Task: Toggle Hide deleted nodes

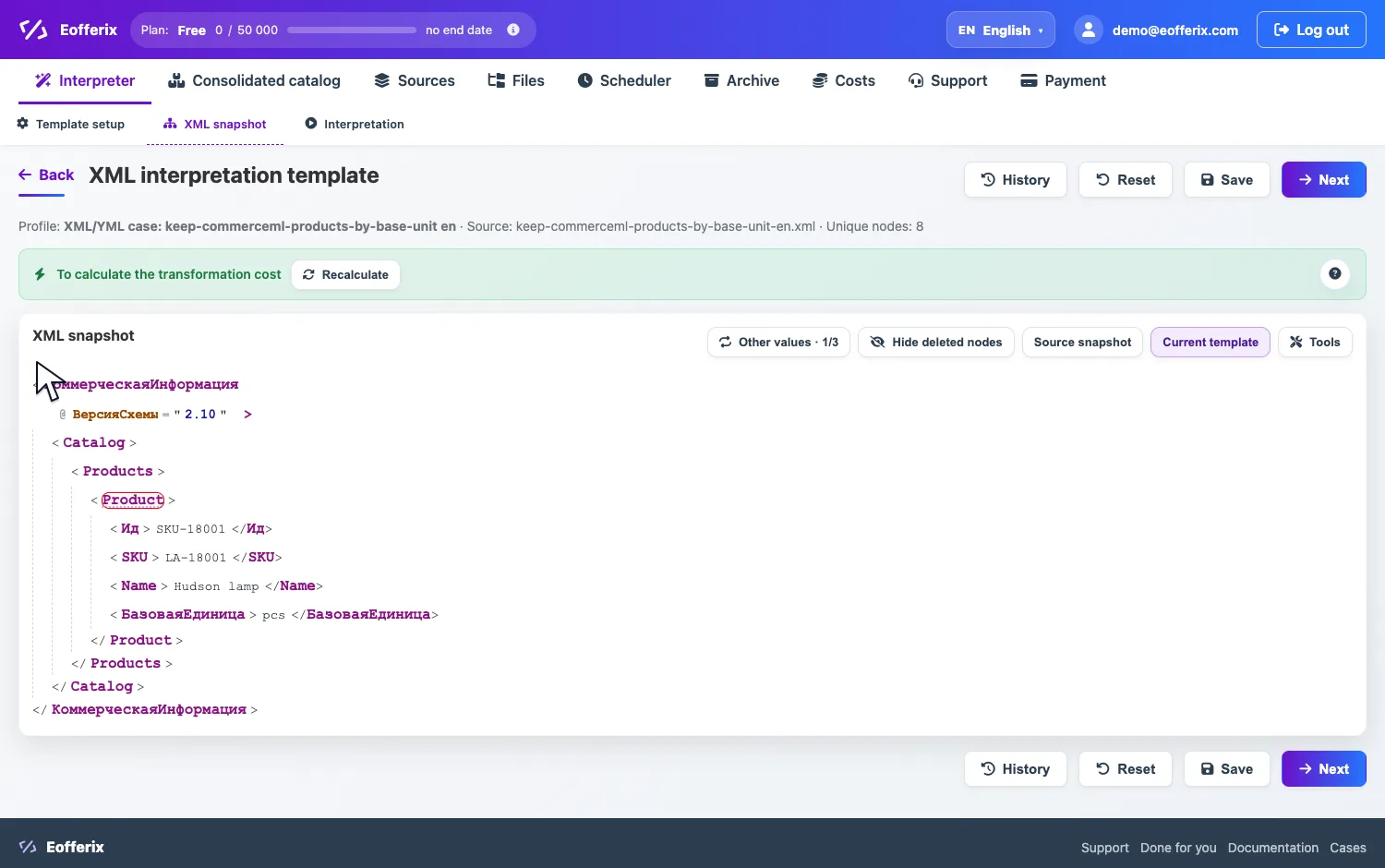Action: pos(936,342)
